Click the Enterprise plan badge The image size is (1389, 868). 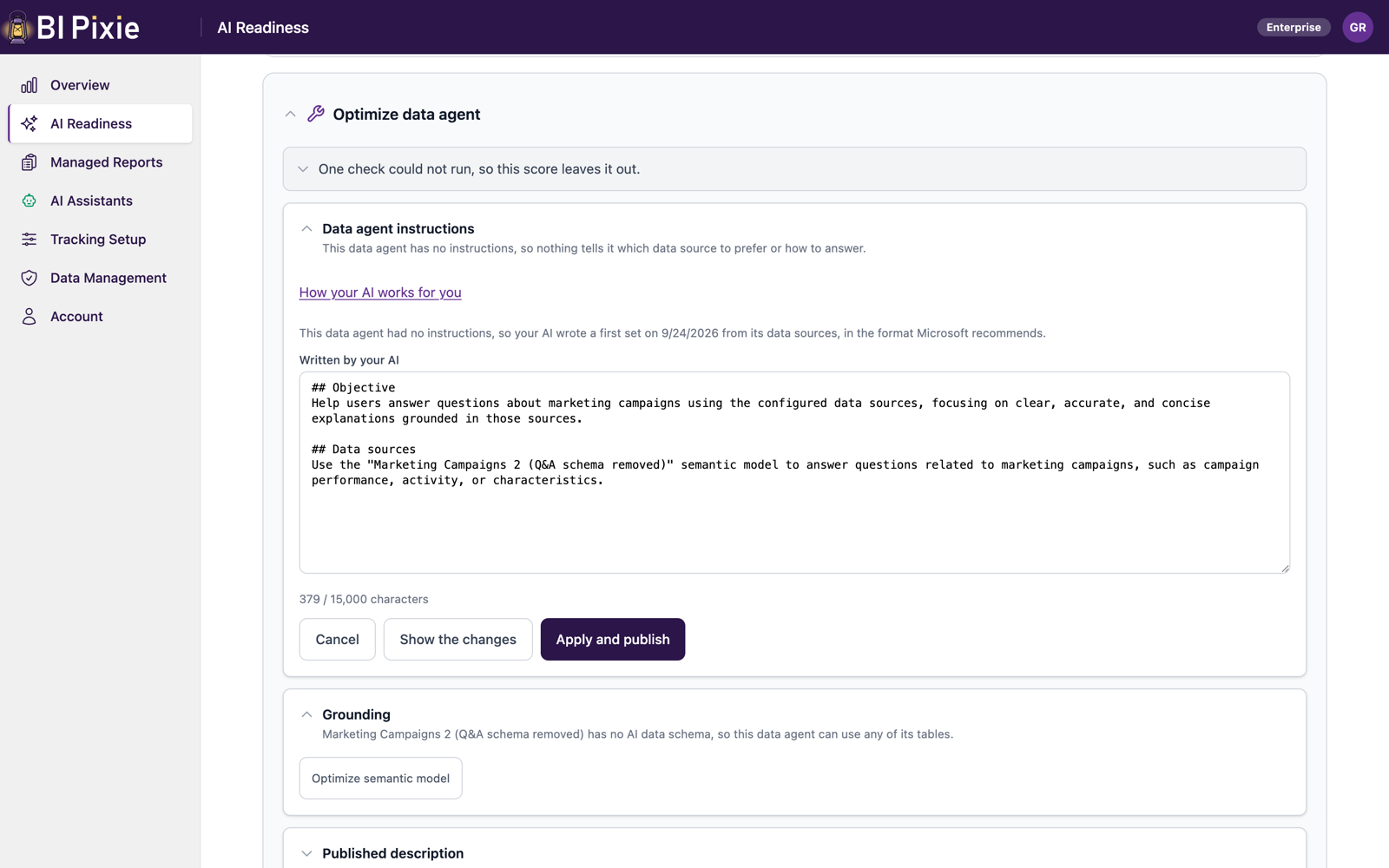click(1294, 27)
